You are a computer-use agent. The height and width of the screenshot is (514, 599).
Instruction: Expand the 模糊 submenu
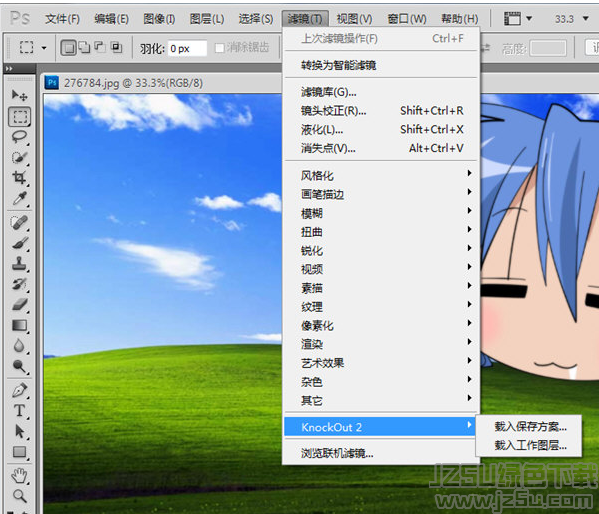[382, 213]
